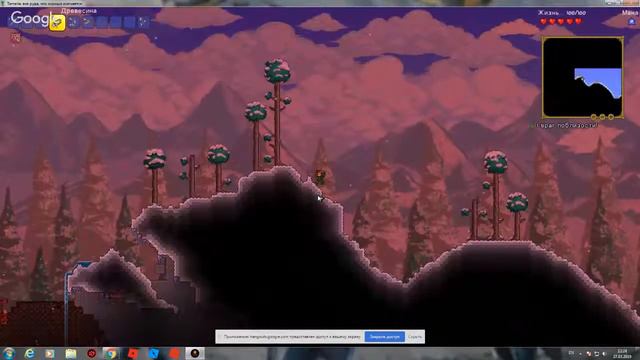Click the blue mana star

(x=632, y=22)
